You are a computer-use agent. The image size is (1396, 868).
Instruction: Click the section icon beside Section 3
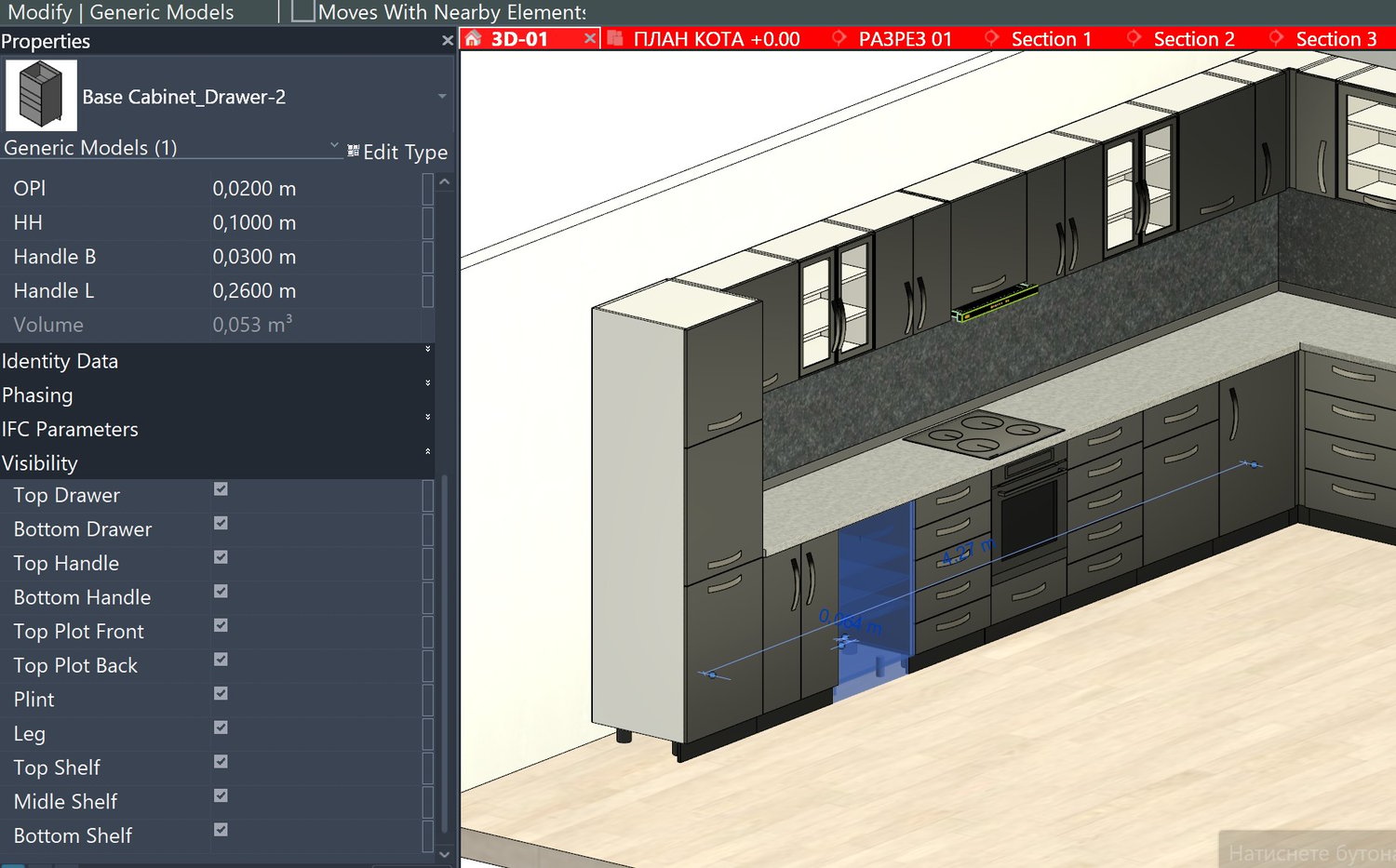(x=1277, y=38)
